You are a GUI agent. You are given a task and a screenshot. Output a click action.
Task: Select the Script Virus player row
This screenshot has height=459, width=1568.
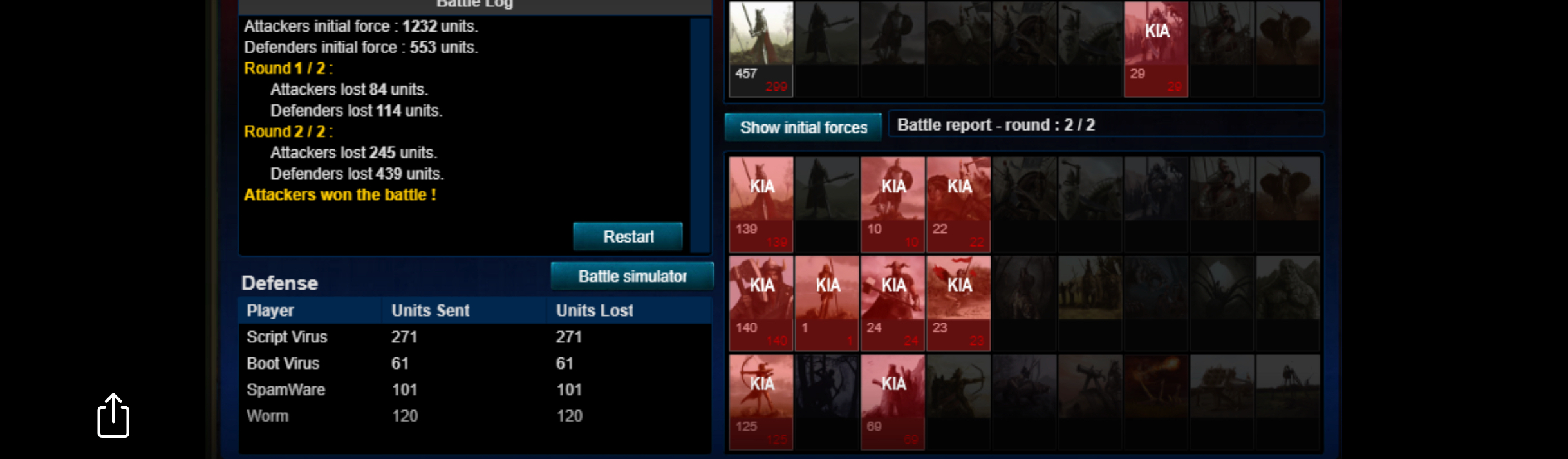[x=475, y=337]
